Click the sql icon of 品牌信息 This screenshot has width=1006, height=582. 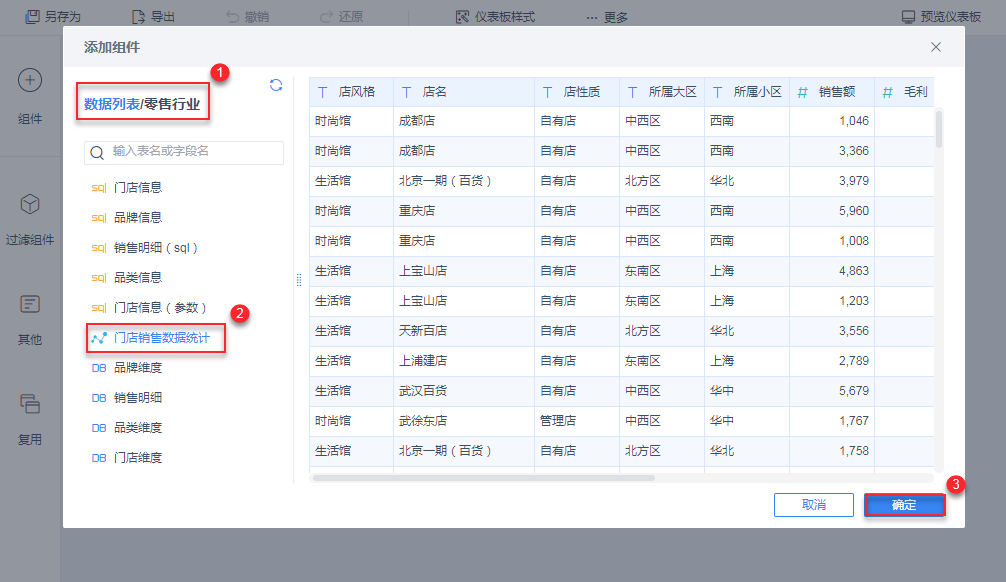click(x=99, y=218)
